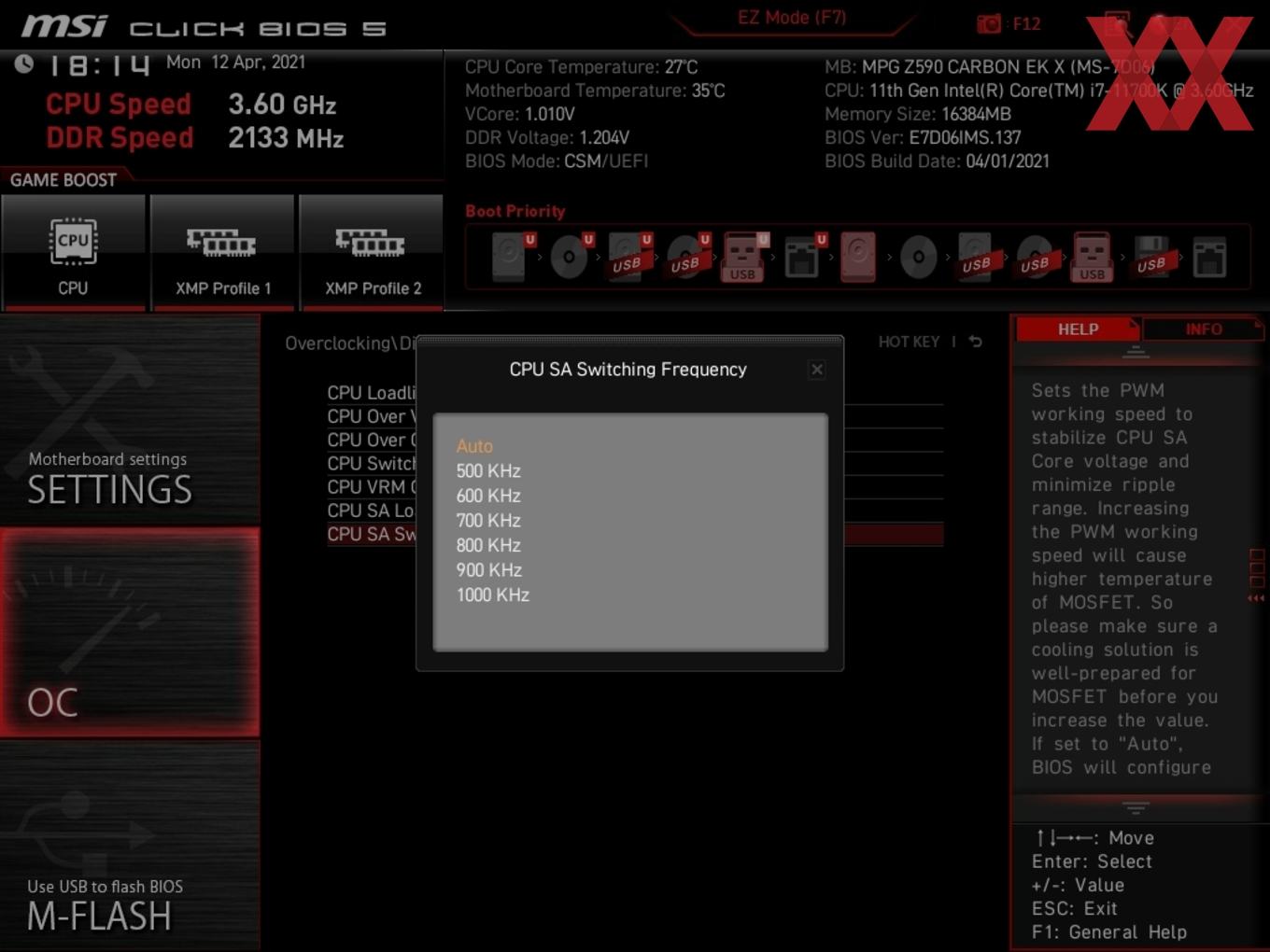Click the DDR Speed 2133 MHz readout

[x=195, y=138]
